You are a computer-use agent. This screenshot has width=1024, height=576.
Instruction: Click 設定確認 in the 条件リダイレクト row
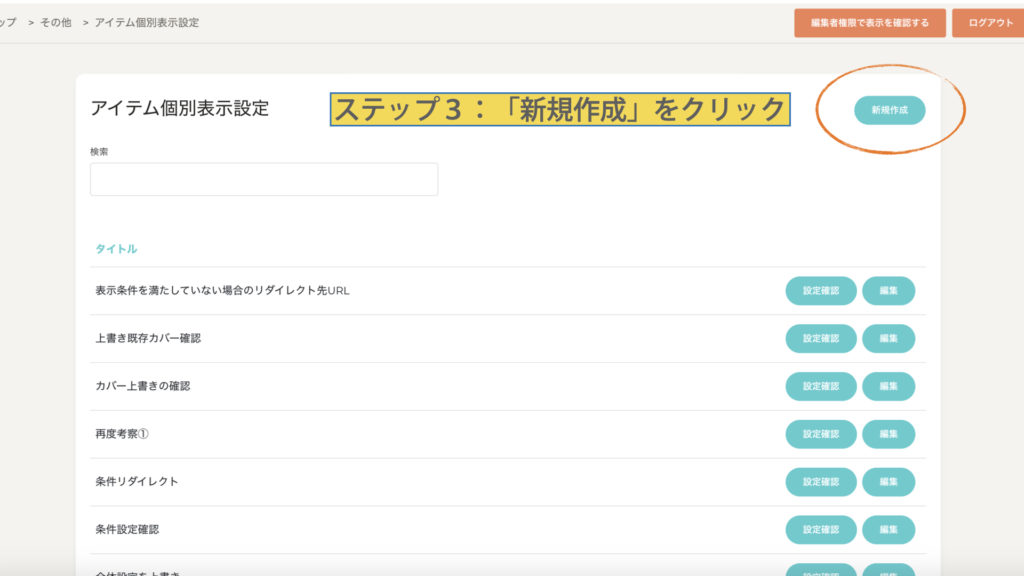(820, 482)
